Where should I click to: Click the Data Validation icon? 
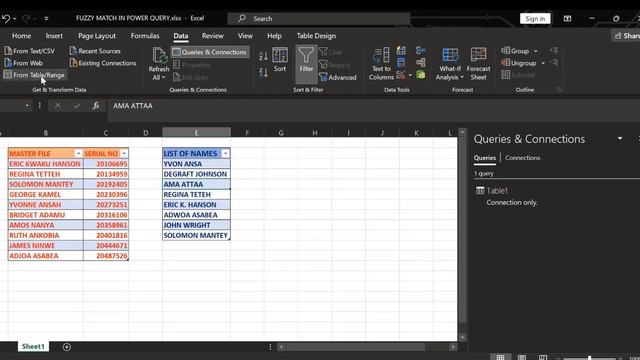[401, 75]
